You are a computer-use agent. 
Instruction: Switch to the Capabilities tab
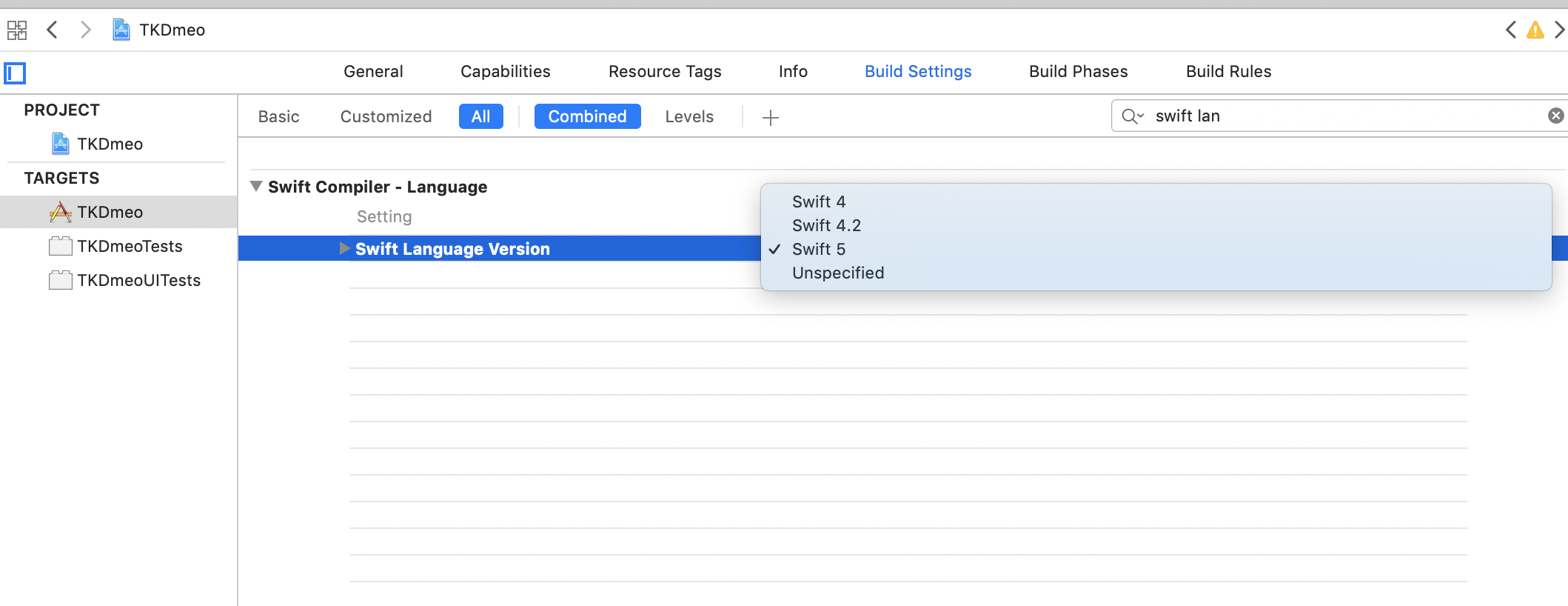click(505, 71)
